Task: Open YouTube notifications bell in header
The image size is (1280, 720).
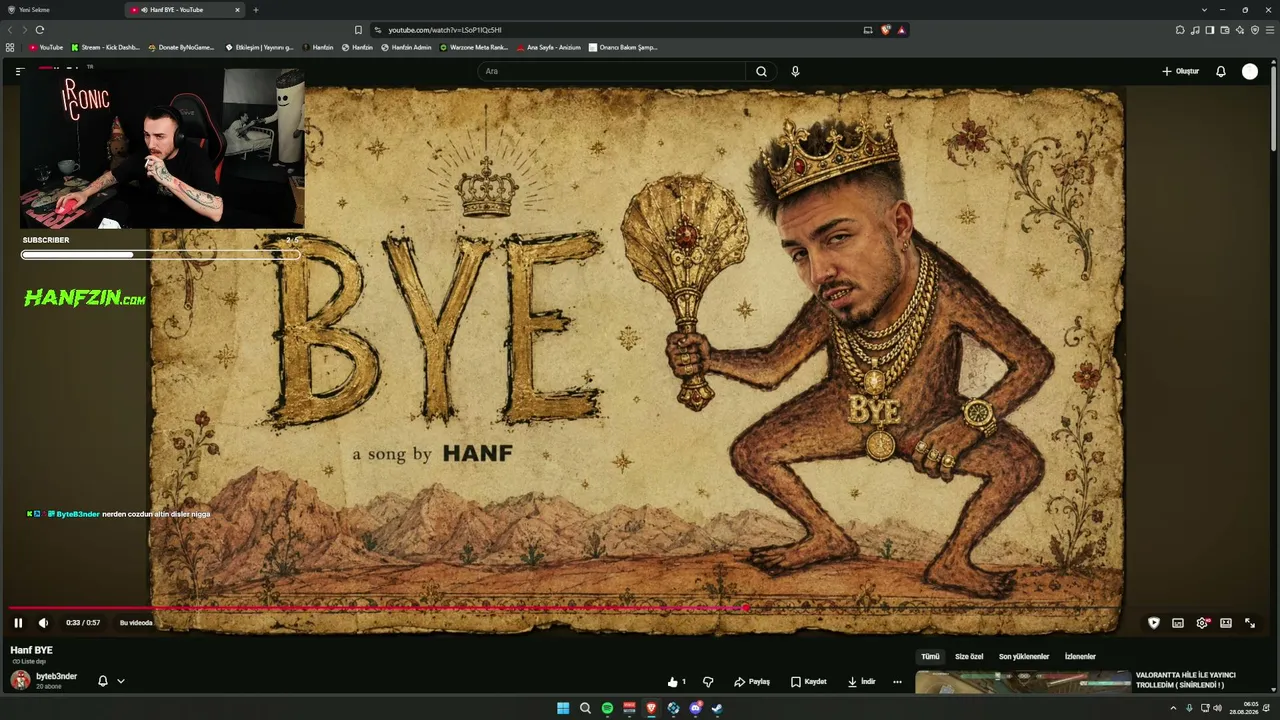Action: coord(1221,71)
